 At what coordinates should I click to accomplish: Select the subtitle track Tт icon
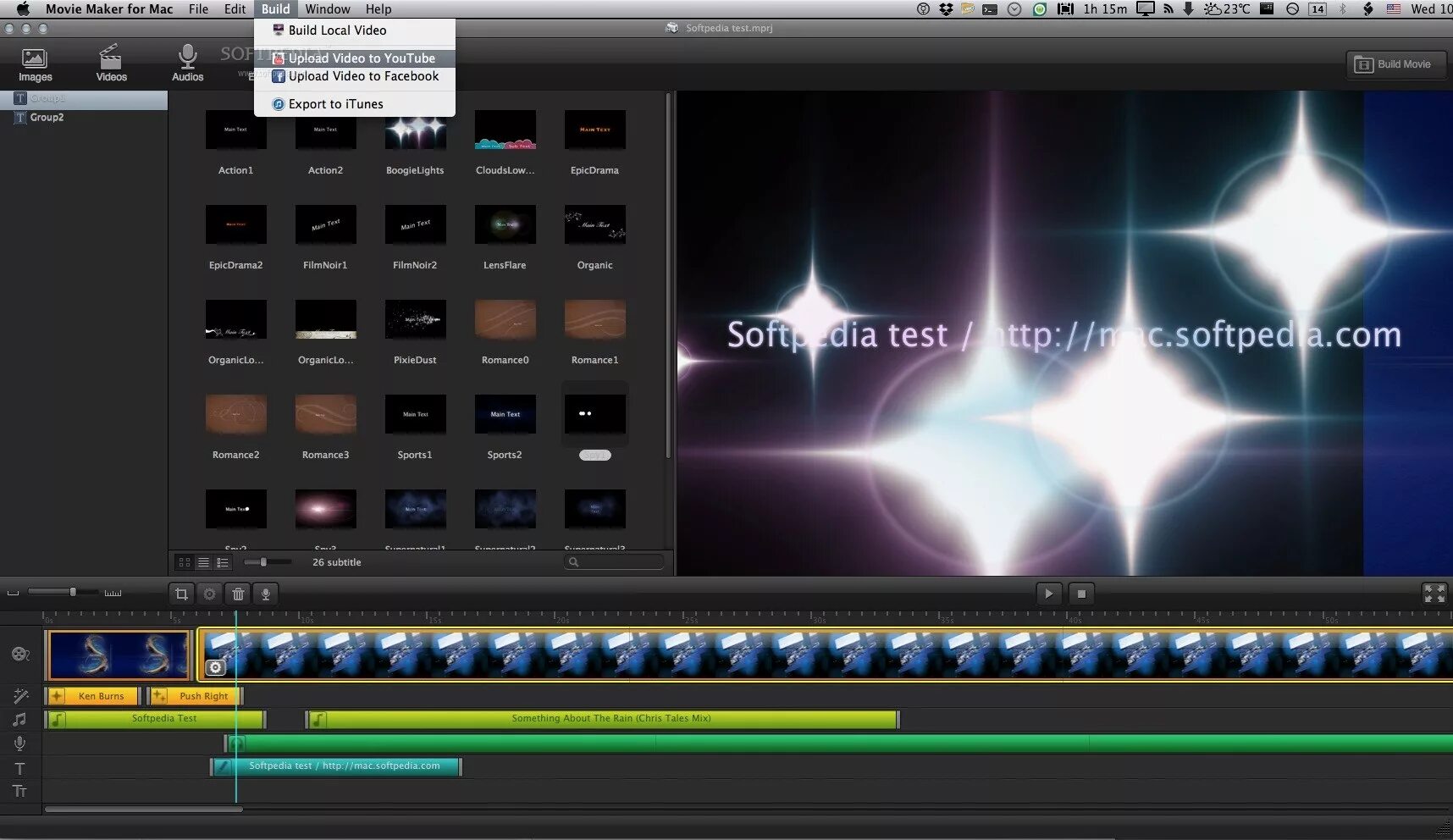coord(19,791)
